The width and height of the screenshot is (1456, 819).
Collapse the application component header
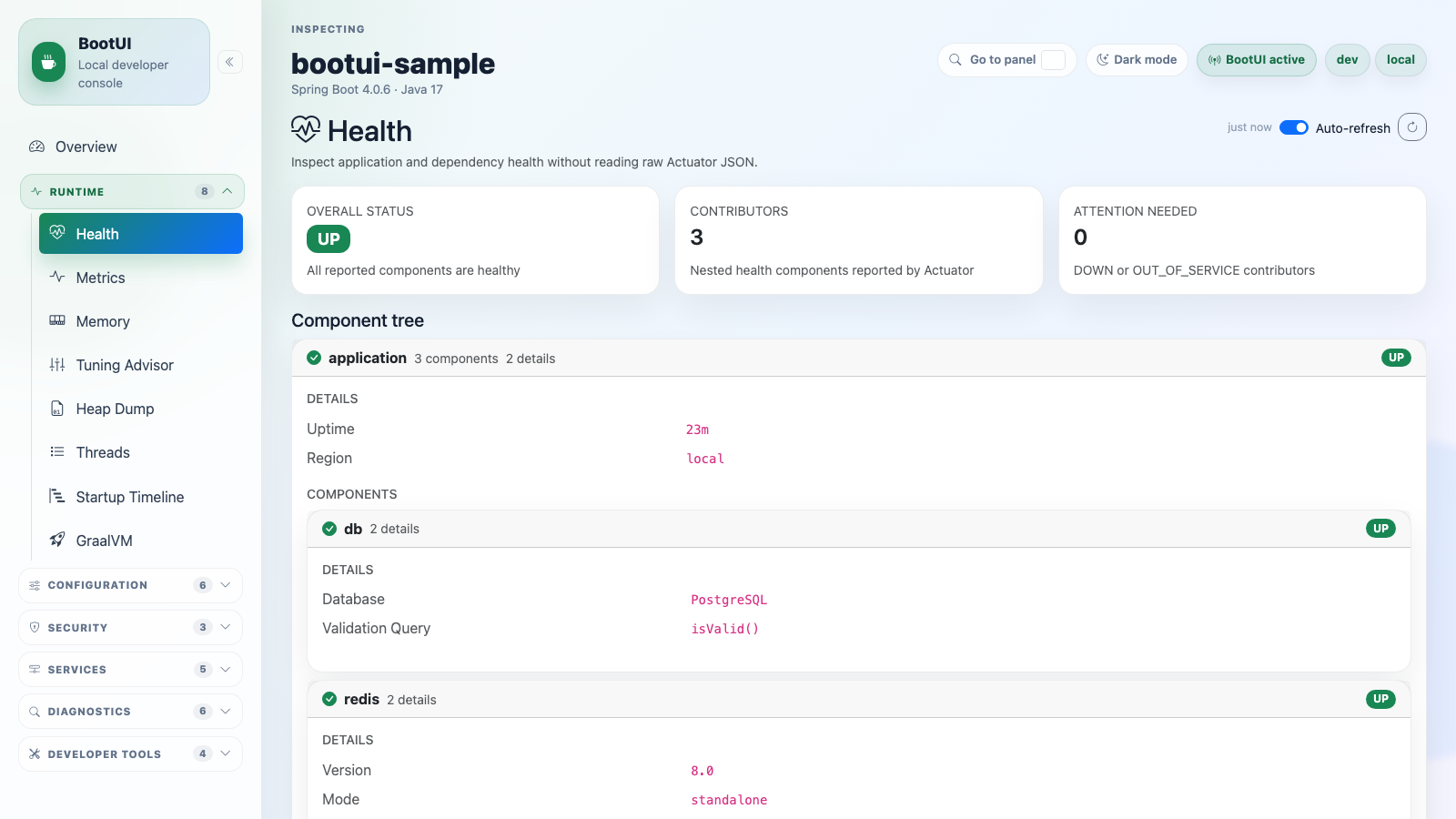point(858,358)
